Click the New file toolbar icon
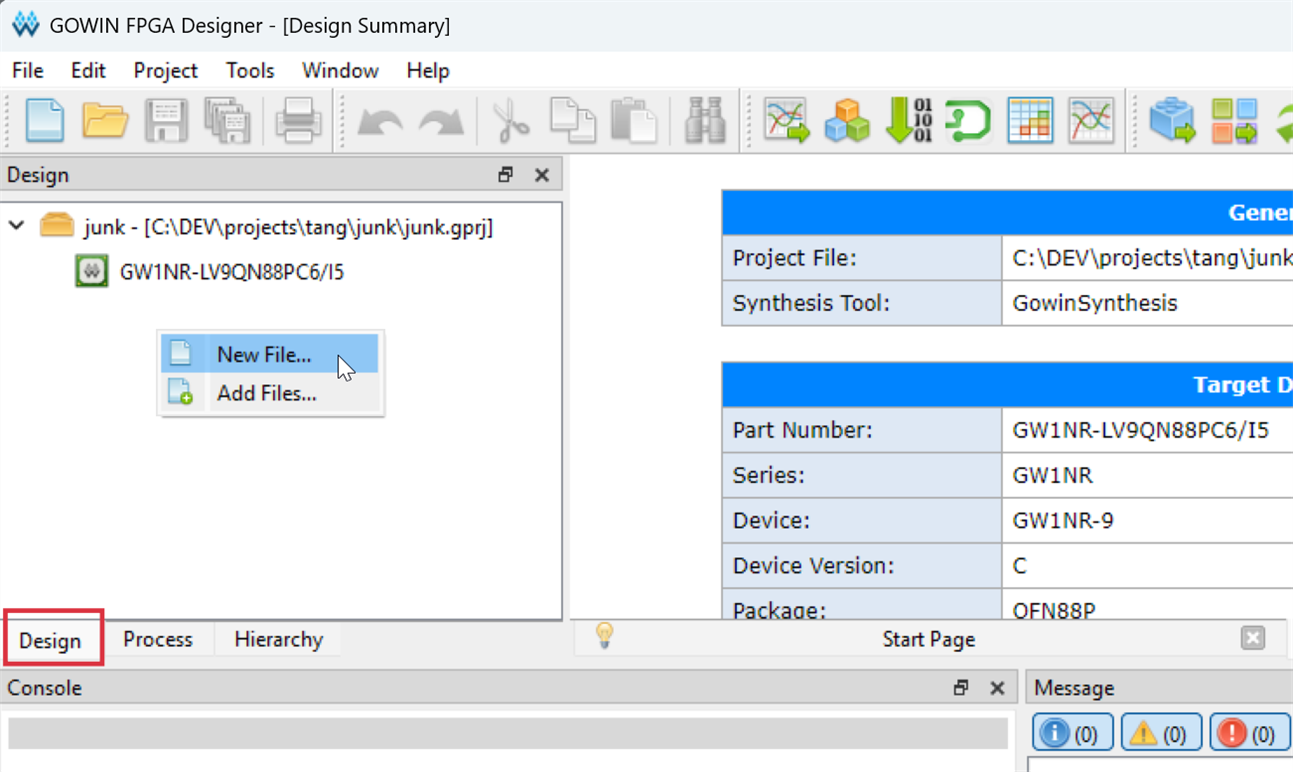Viewport: 1293px width, 772px height. click(x=44, y=120)
